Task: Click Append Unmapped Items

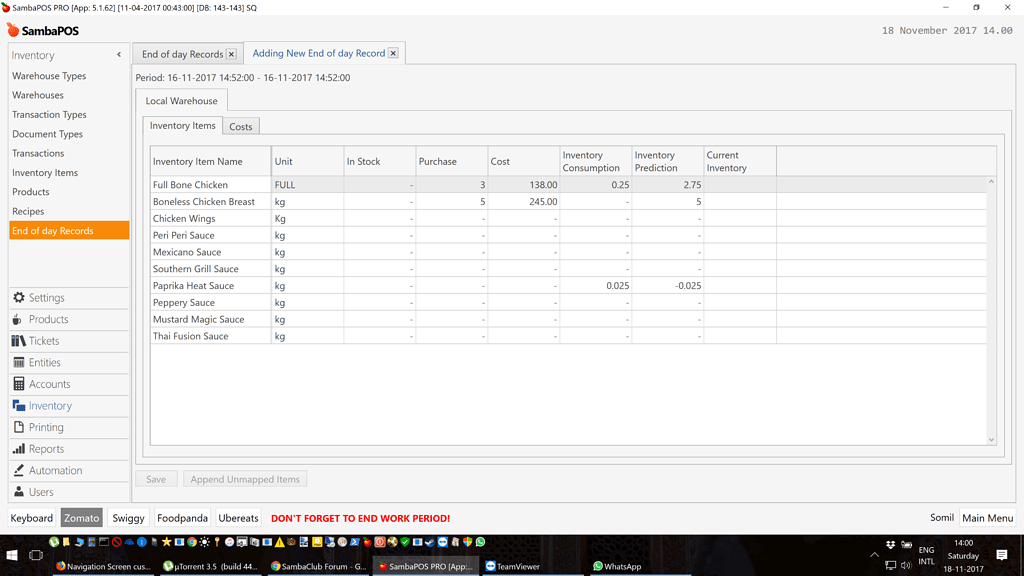Action: [x=245, y=479]
